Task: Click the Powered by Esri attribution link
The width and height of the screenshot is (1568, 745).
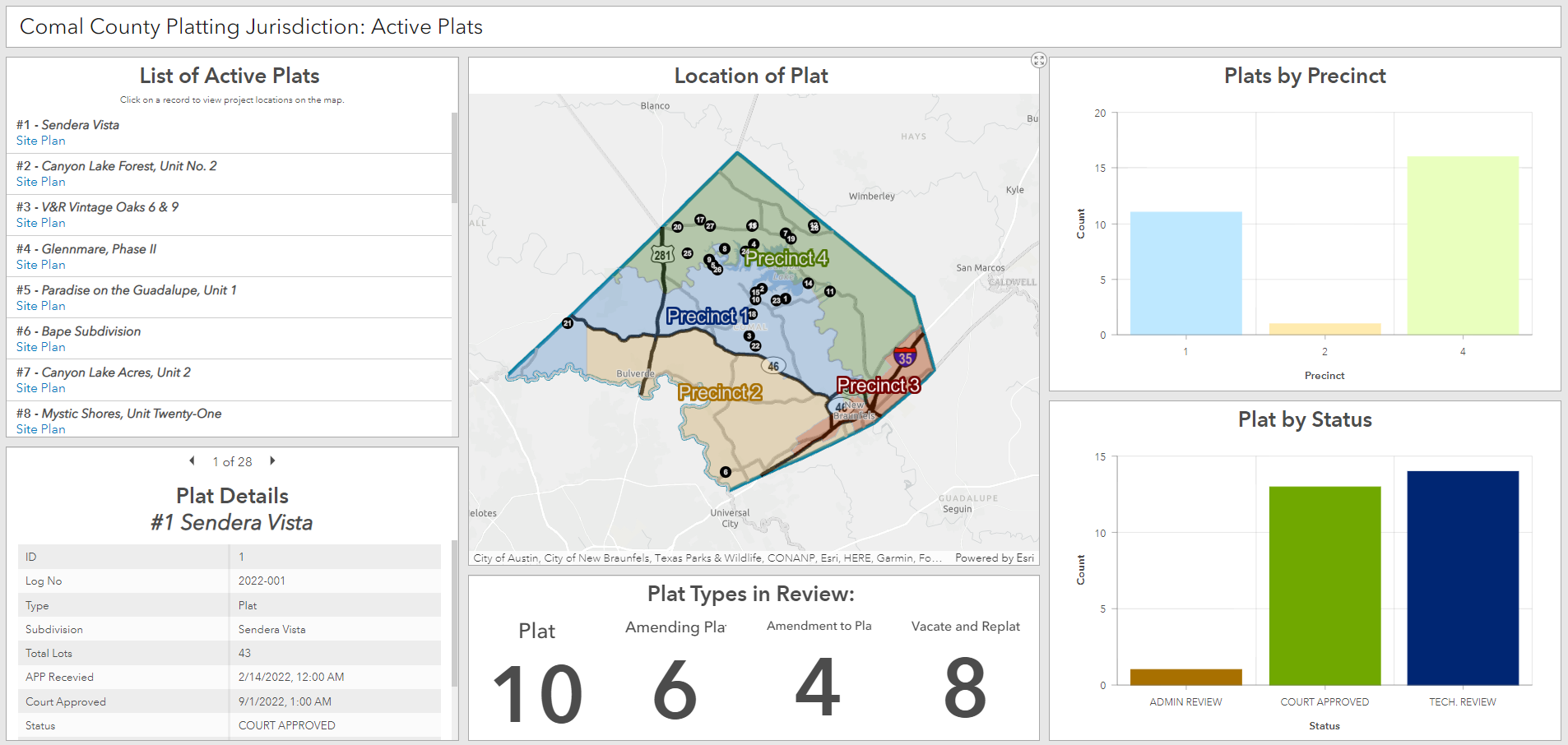Action: (x=994, y=558)
